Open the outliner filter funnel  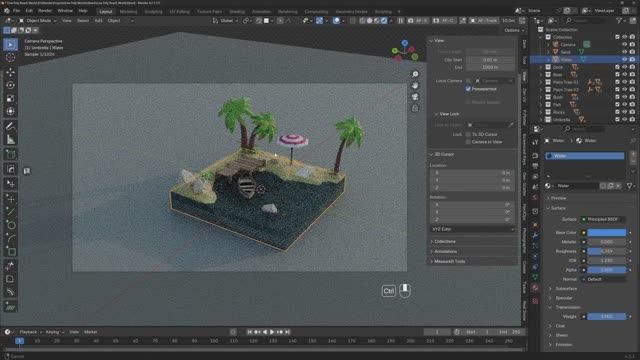coord(620,20)
